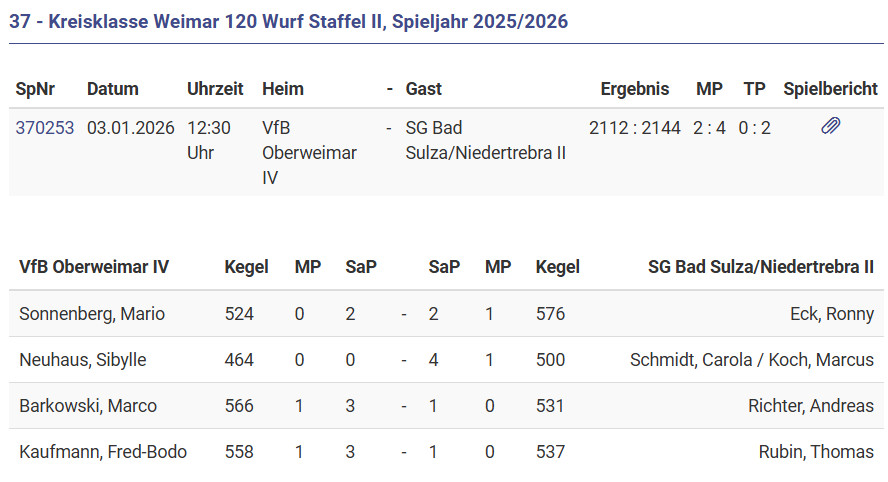Select guest team SG Bad Sulza/Niedertrebra II cell
The width and height of the screenshot is (888, 482).
pyautogui.click(x=486, y=140)
